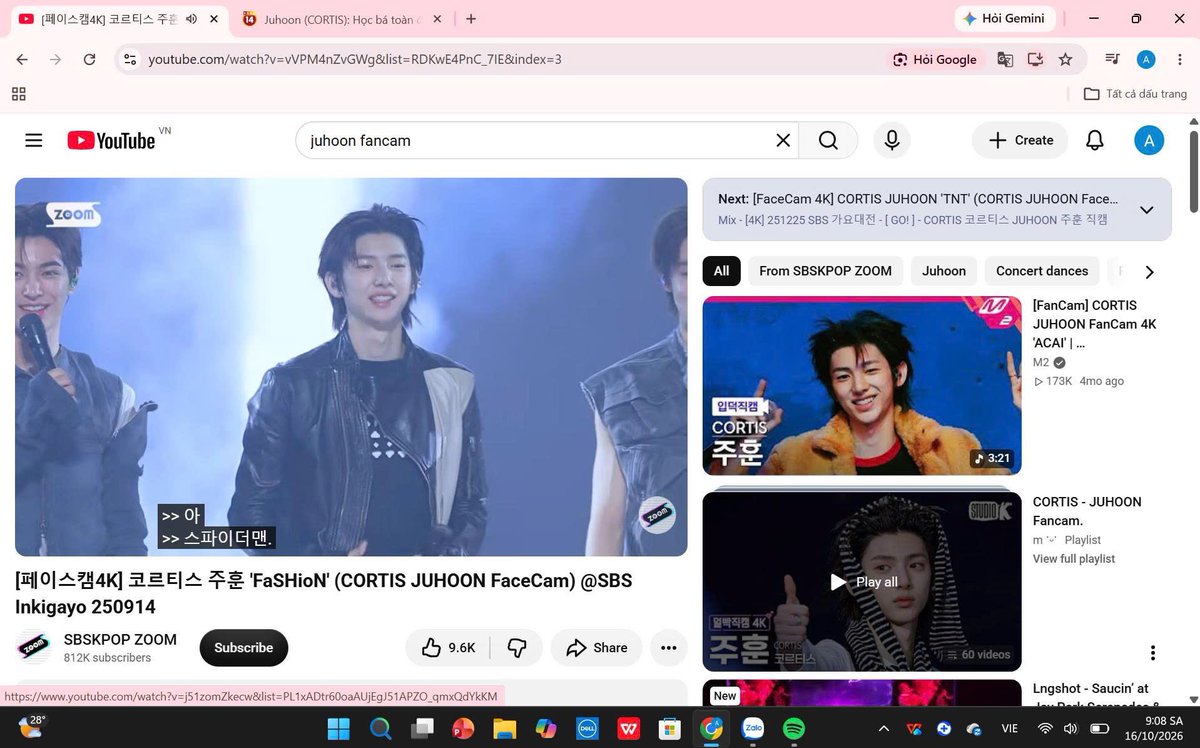Open the Windows Start menu

[338, 729]
